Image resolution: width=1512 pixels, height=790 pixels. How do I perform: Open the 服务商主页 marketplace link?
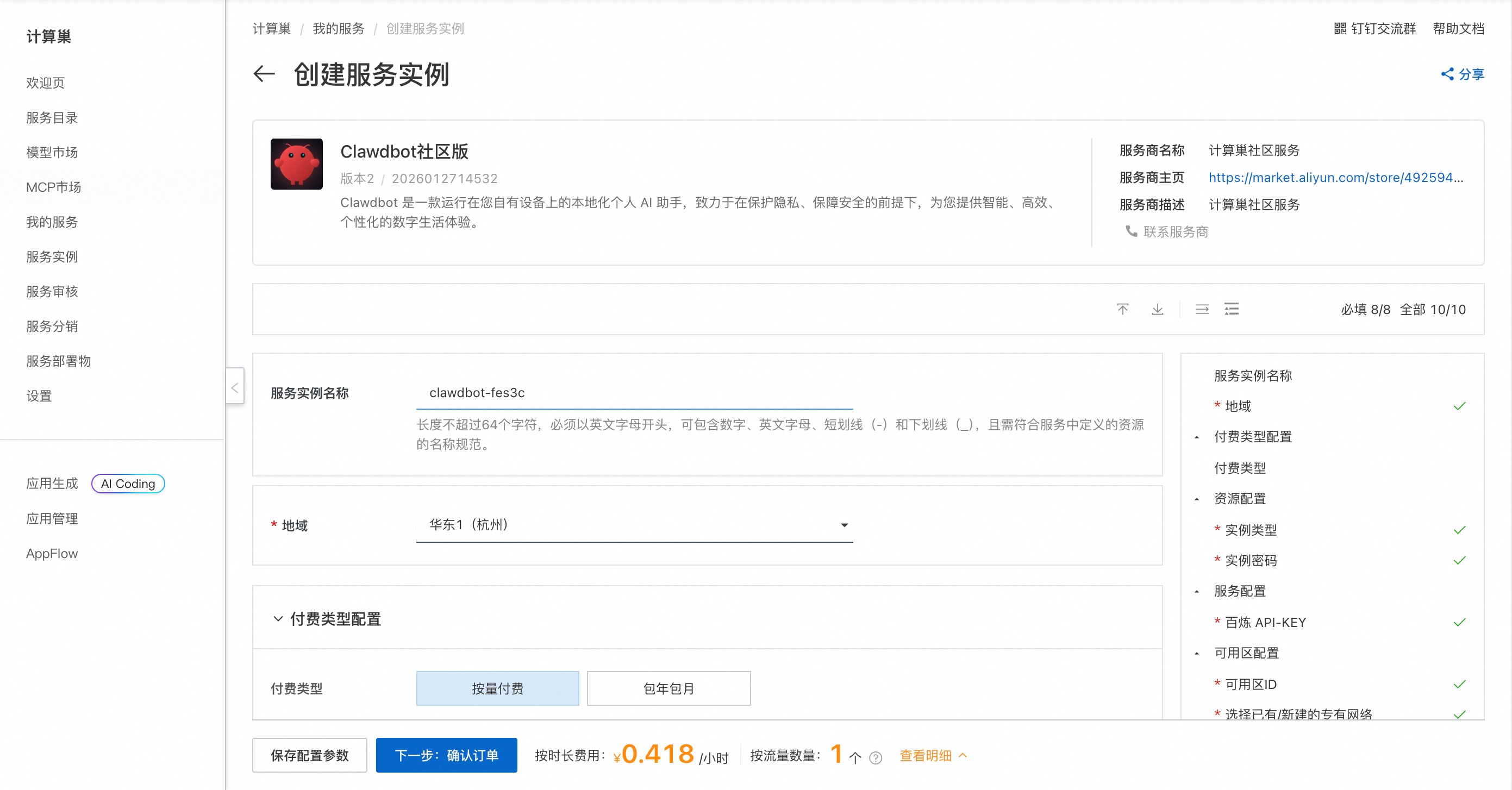[1335, 177]
